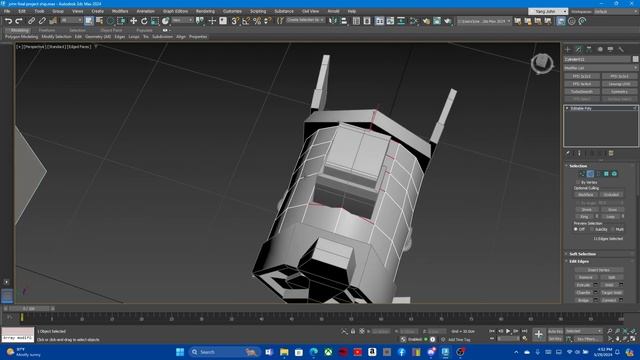Activate the Select and Move tool
Image resolution: width=640 pixels, height=360 pixels.
tap(133, 21)
